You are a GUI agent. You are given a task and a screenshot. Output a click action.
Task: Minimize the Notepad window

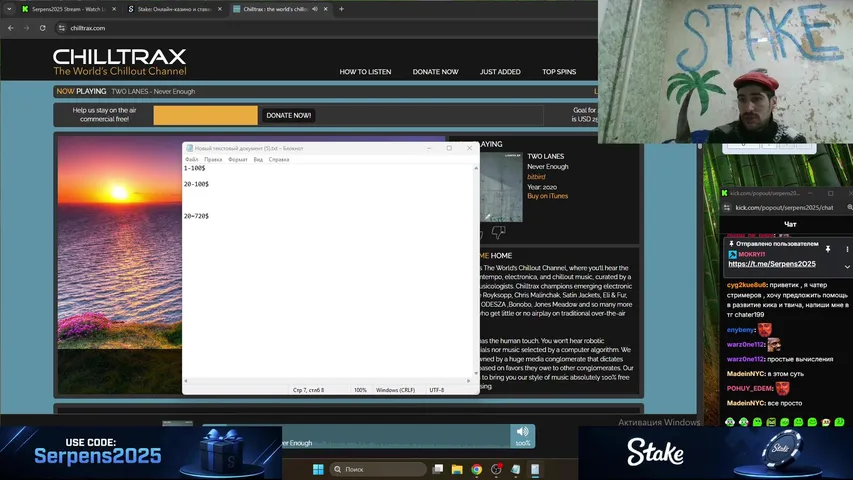[429, 148]
